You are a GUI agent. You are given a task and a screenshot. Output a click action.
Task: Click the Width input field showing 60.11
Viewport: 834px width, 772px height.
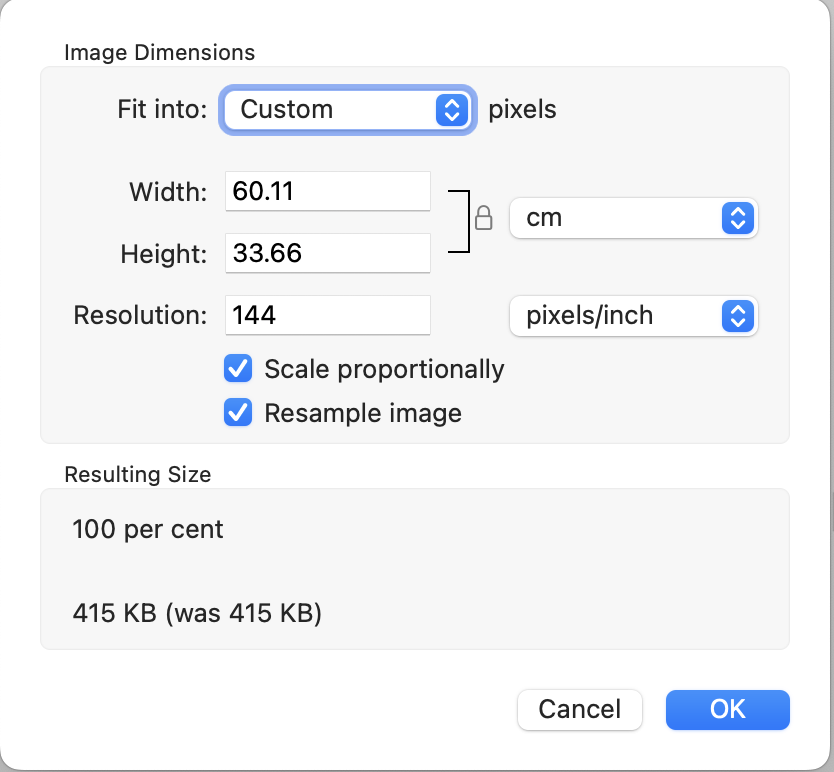pos(327,190)
